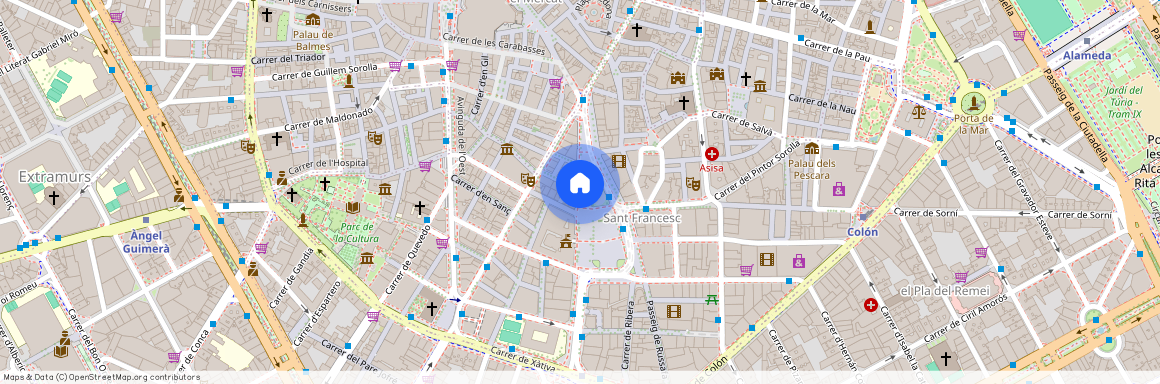Click the Extramurs district label
Image resolution: width=1160 pixels, height=384 pixels.
54,177
